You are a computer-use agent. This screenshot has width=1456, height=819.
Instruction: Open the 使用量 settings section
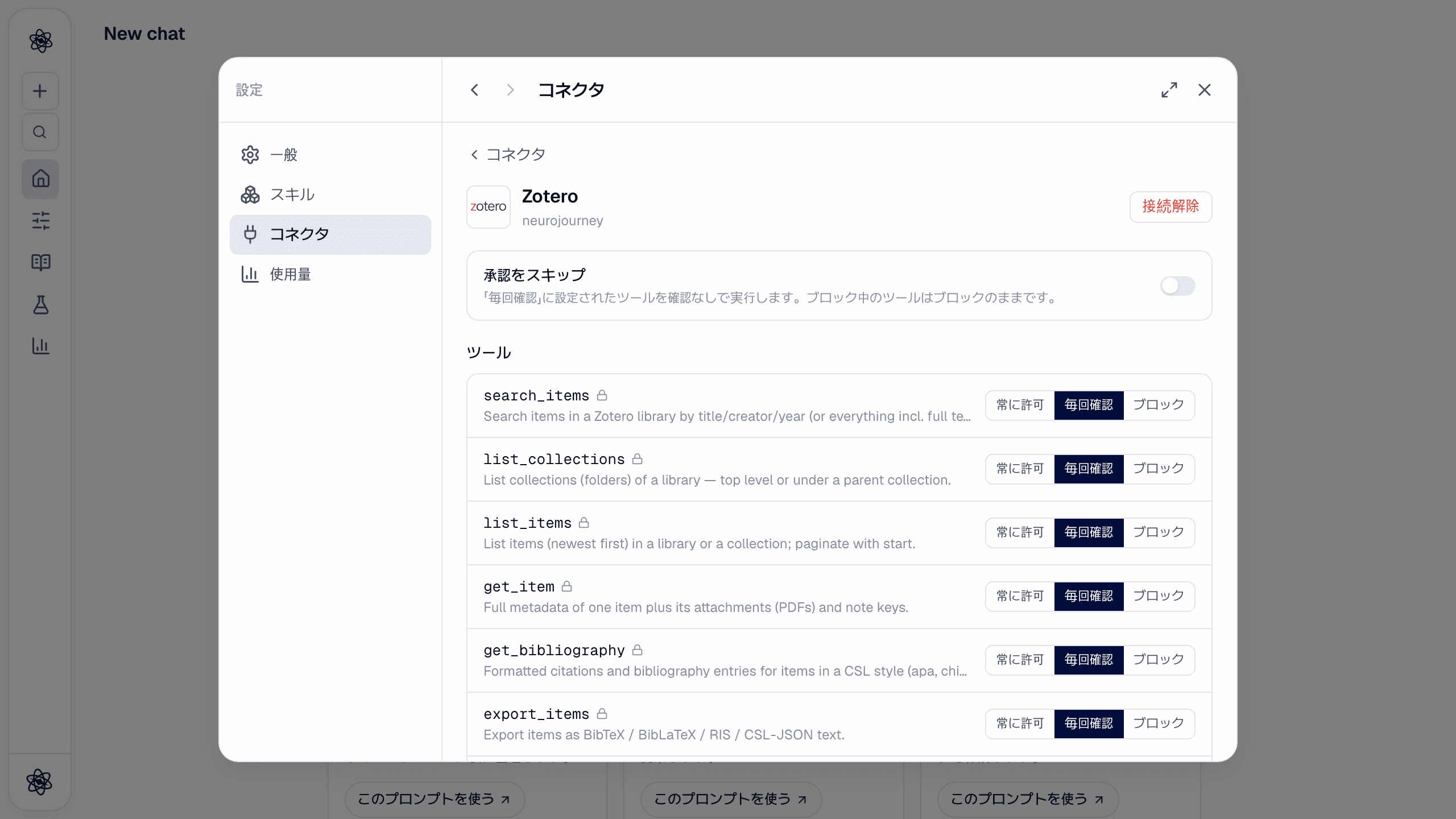330,274
